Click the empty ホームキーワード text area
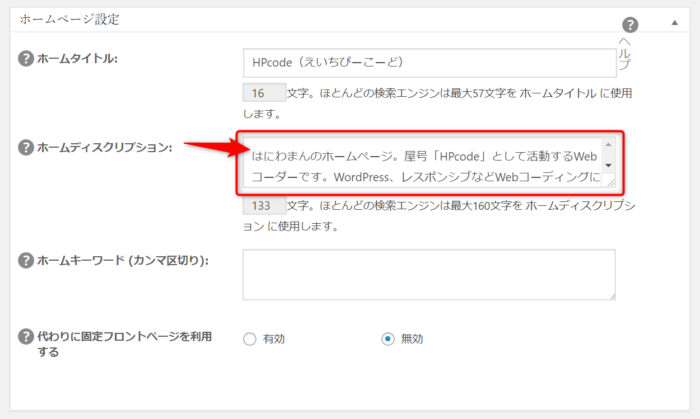Image resolution: width=700 pixels, height=419 pixels. (428, 274)
